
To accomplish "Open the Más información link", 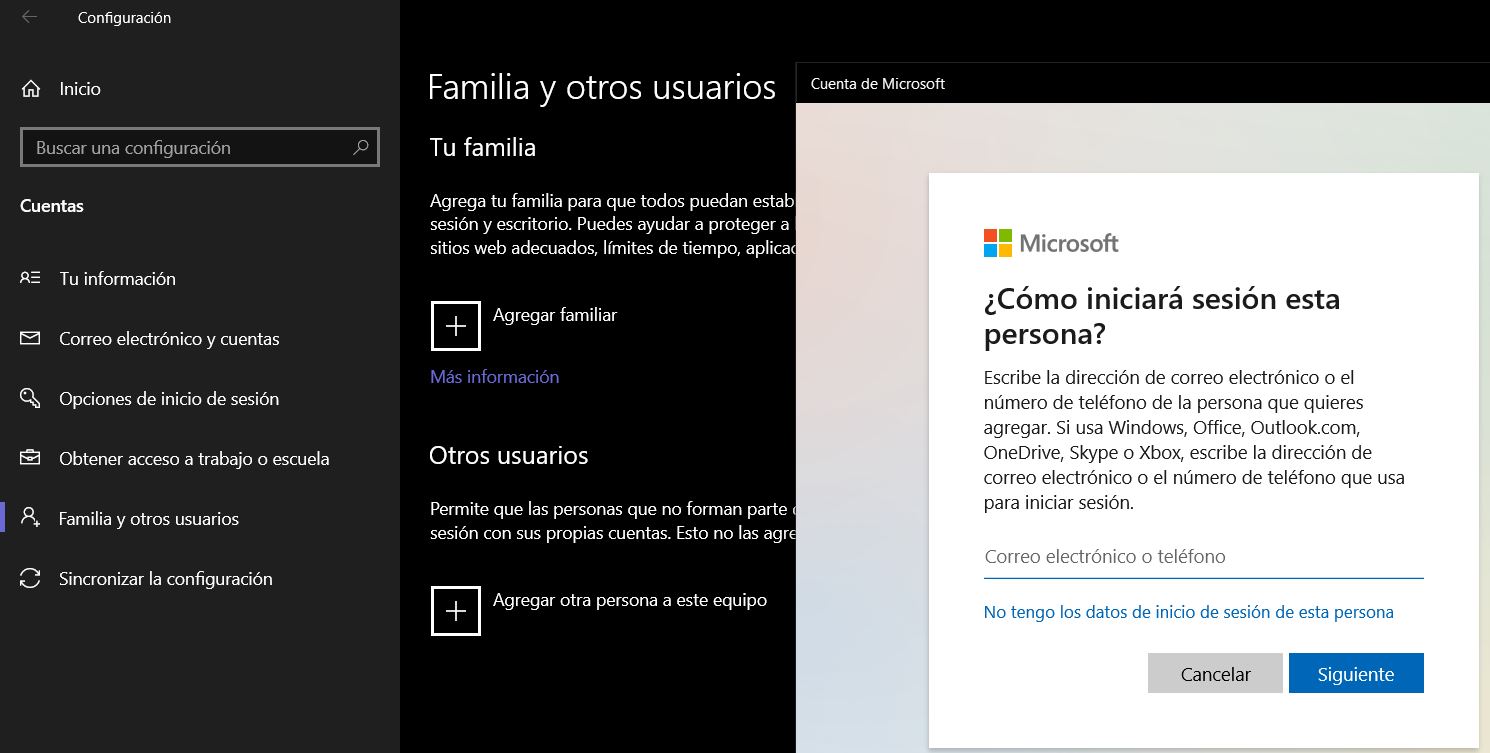I will (494, 377).
